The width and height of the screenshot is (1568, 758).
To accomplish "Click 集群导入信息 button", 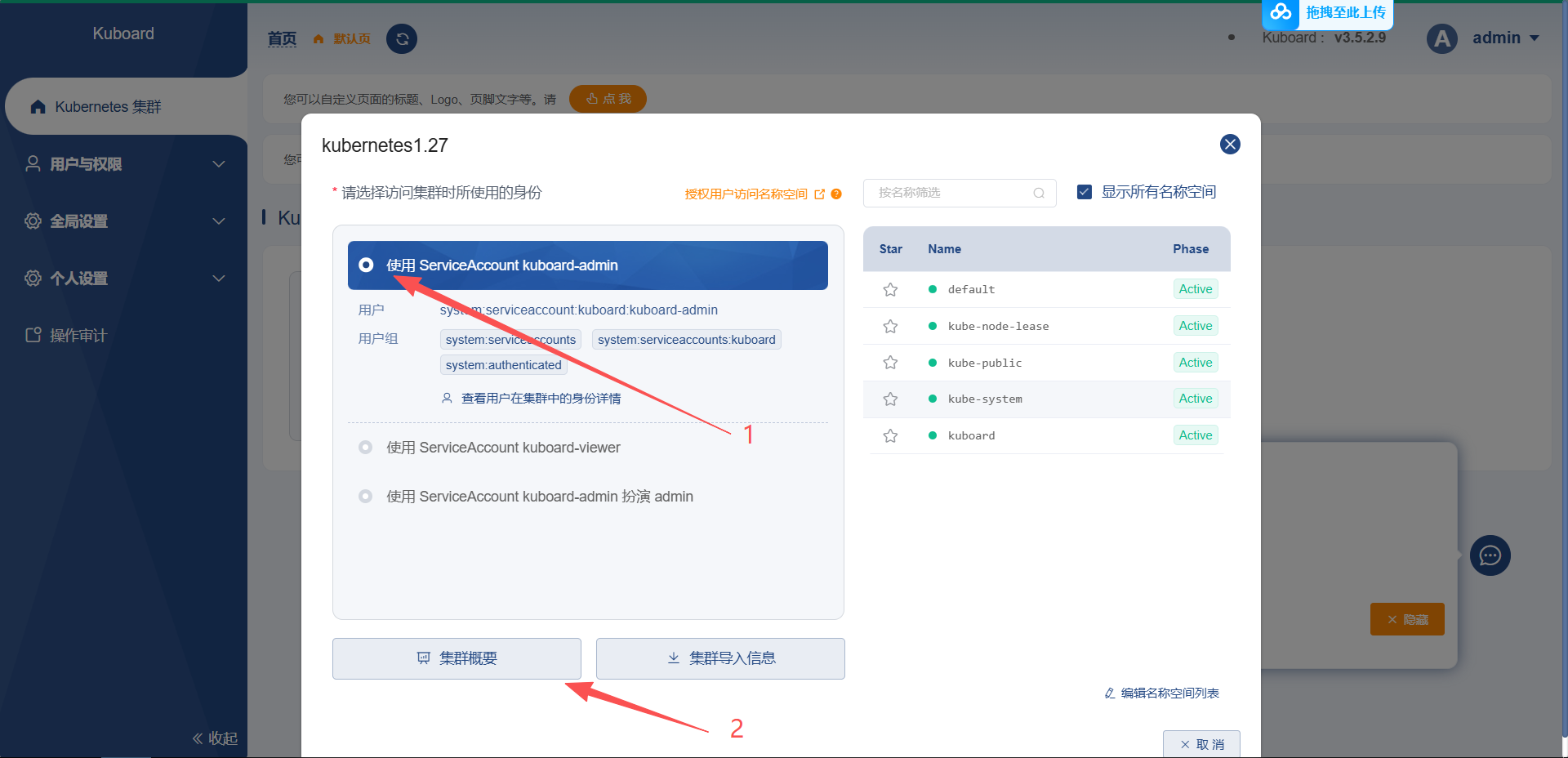I will pos(720,658).
